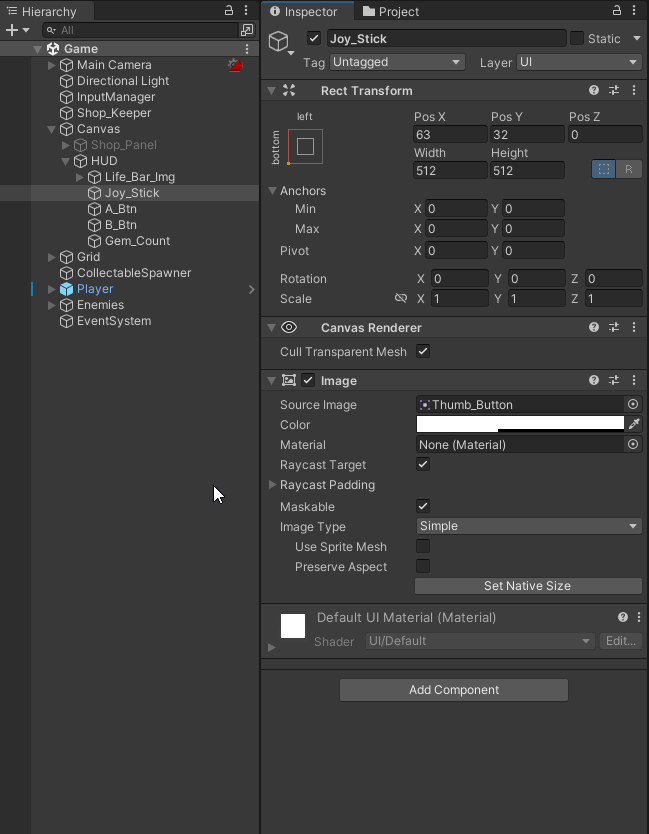Expand the Grid object
The width and height of the screenshot is (649, 834).
(52, 257)
